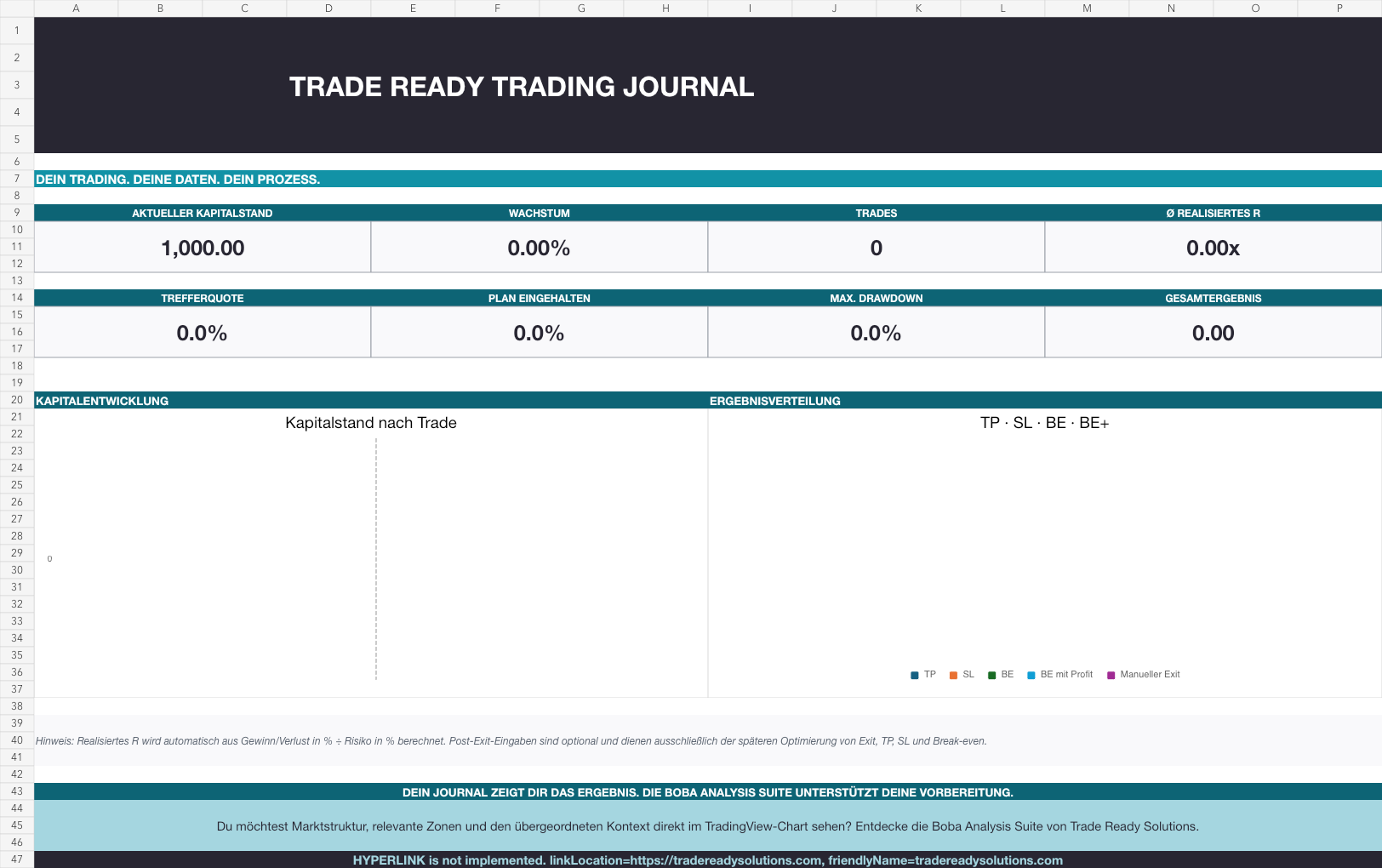Click the Max. Drawdown value cell
The height and width of the screenshot is (868, 1382).
click(876, 333)
